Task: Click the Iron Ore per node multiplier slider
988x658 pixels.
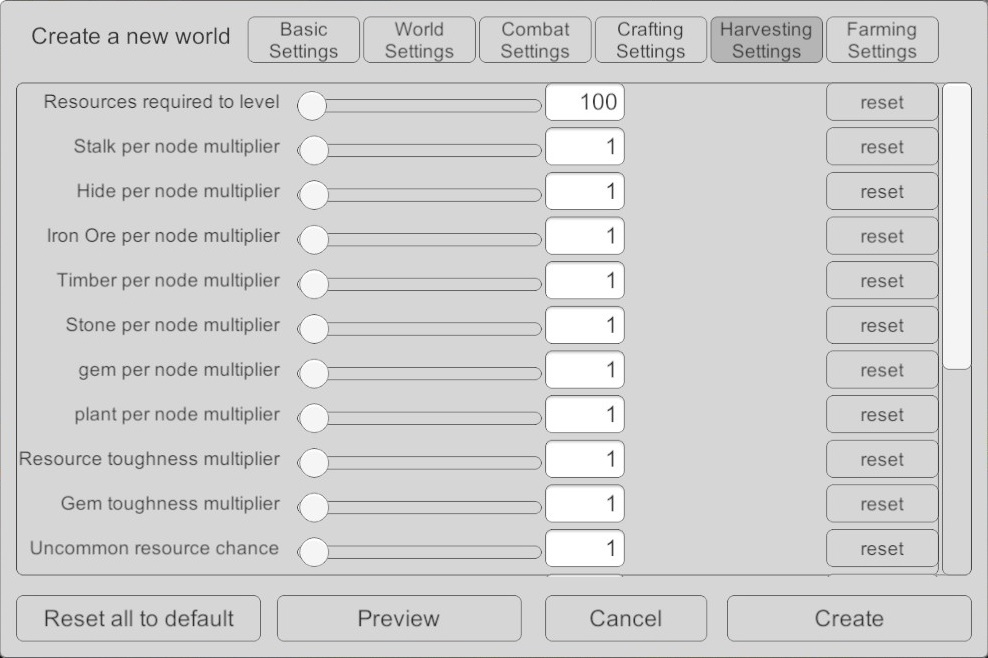Action: [x=421, y=238]
